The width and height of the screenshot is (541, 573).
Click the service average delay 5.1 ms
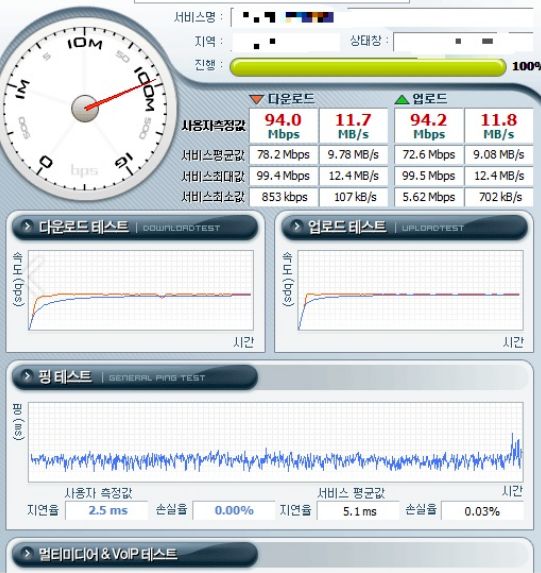click(358, 511)
